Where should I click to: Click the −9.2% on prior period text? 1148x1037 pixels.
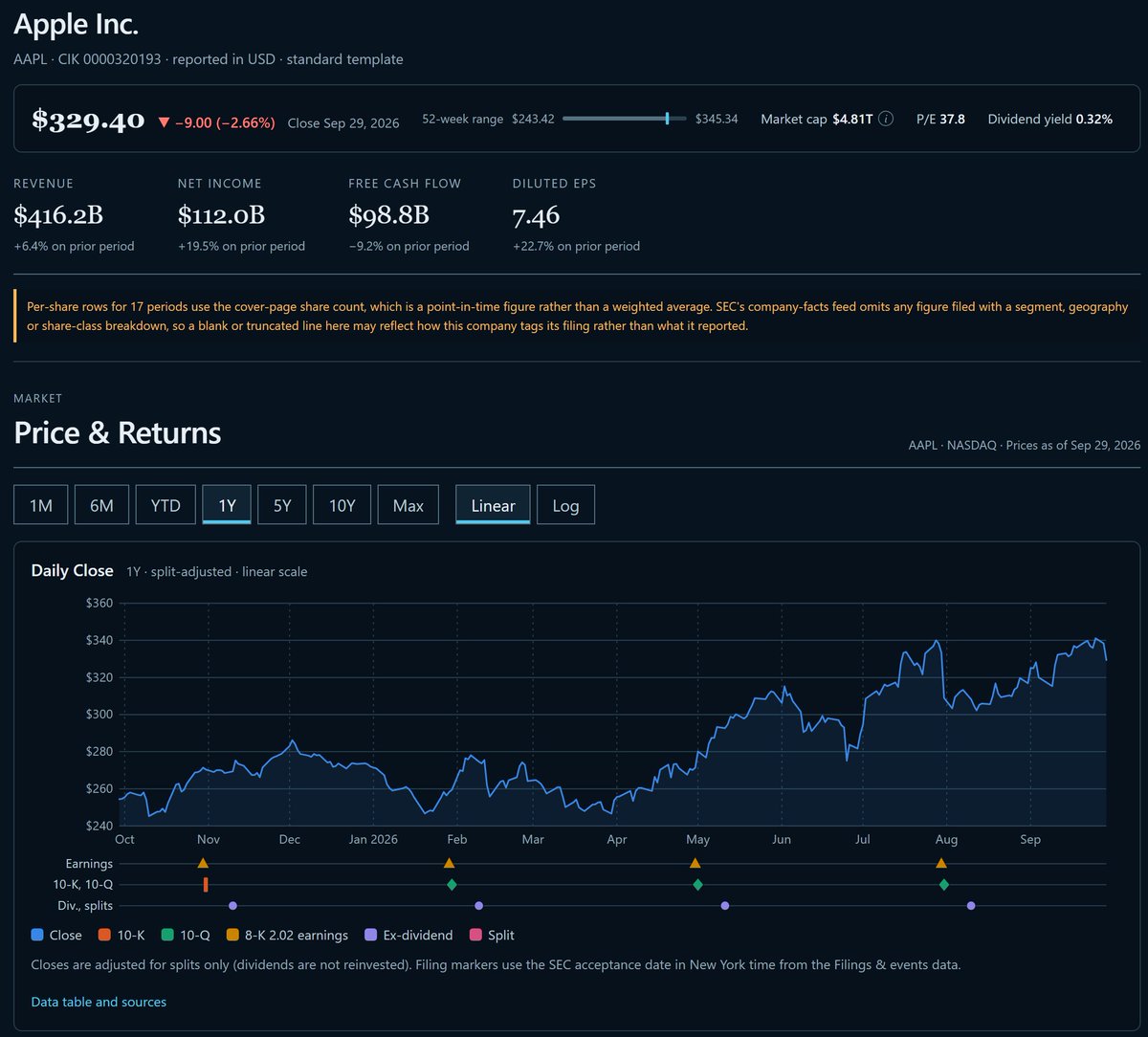(408, 246)
